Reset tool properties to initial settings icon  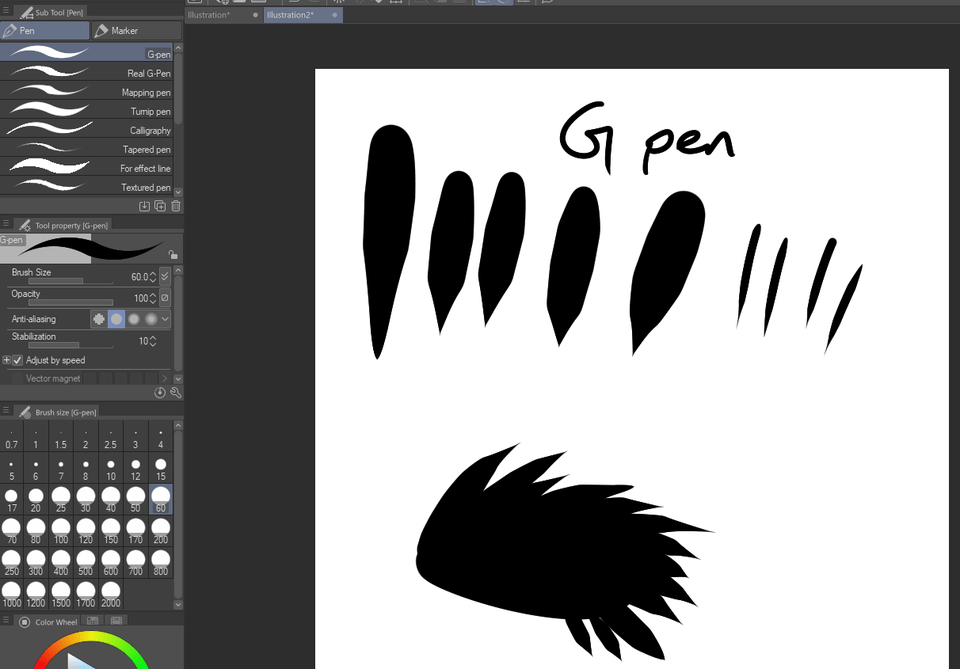[x=160, y=393]
